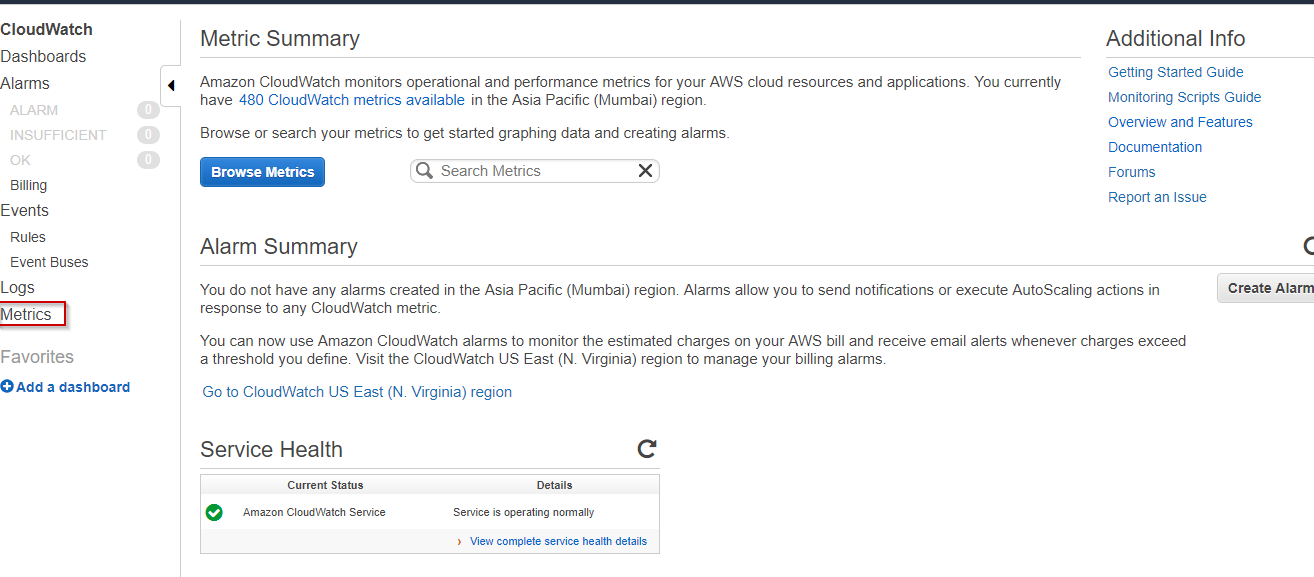Type in the Search Metrics field
The height and width of the screenshot is (577, 1314).
point(535,171)
